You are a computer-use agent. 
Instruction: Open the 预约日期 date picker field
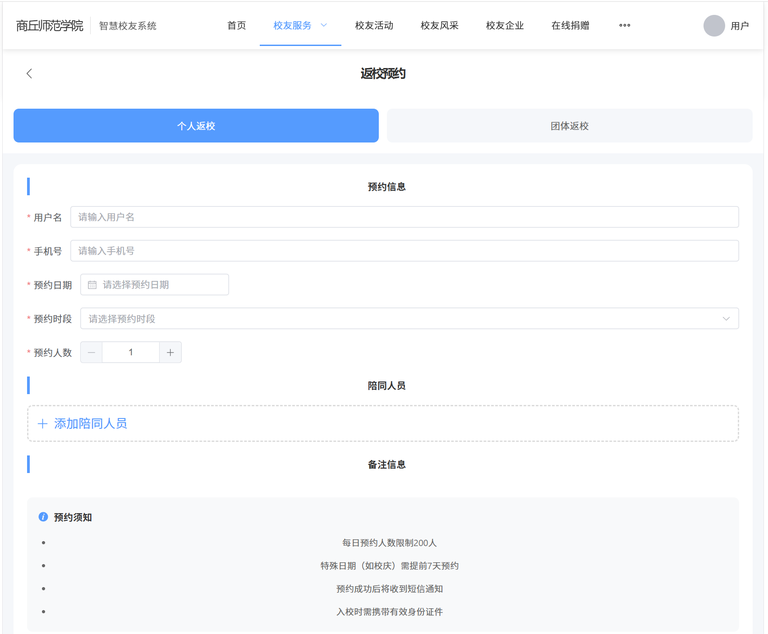[154, 285]
